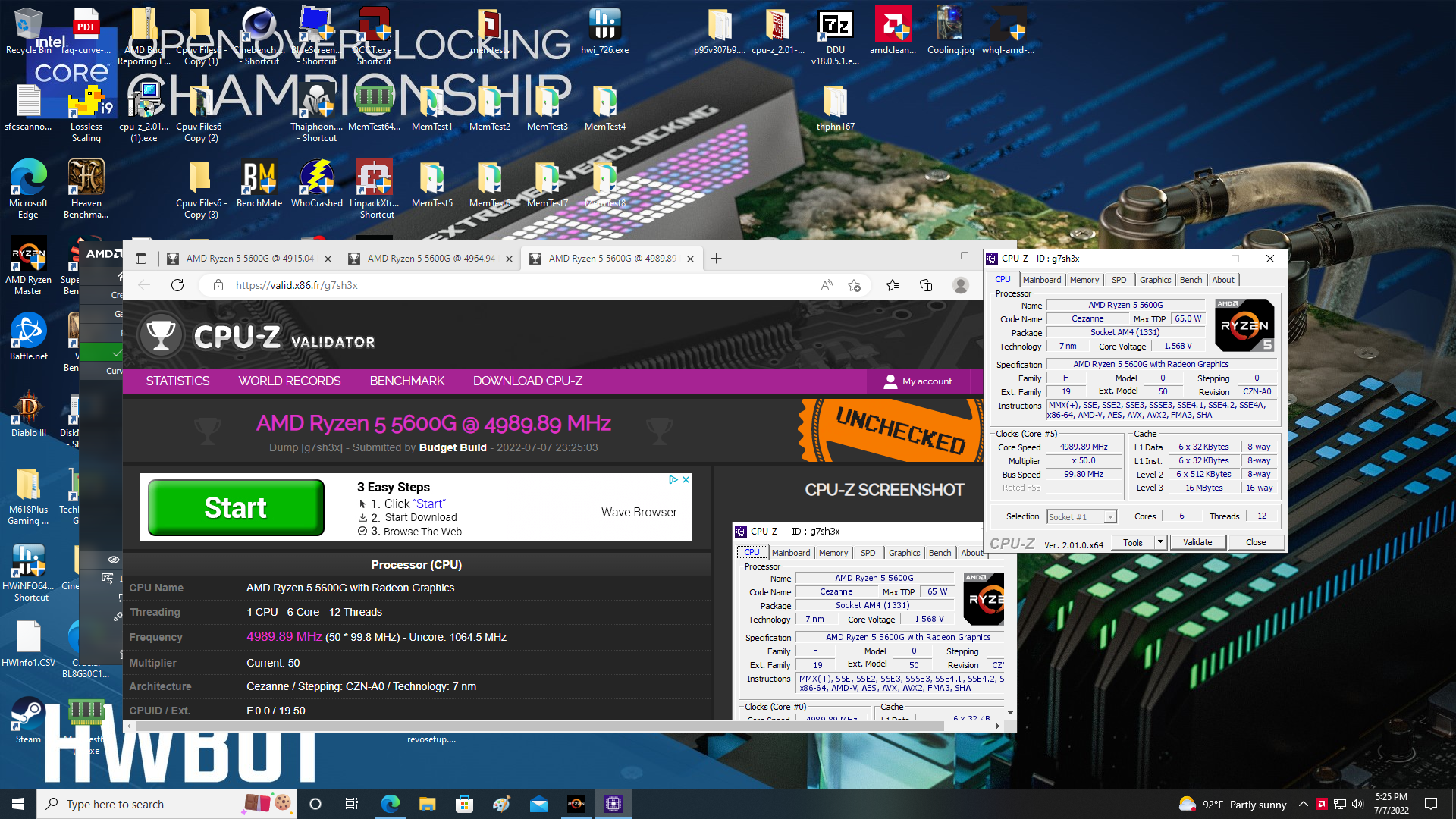Click CPU-Z Validate button
This screenshot has height=819, width=1456.
(1197, 542)
